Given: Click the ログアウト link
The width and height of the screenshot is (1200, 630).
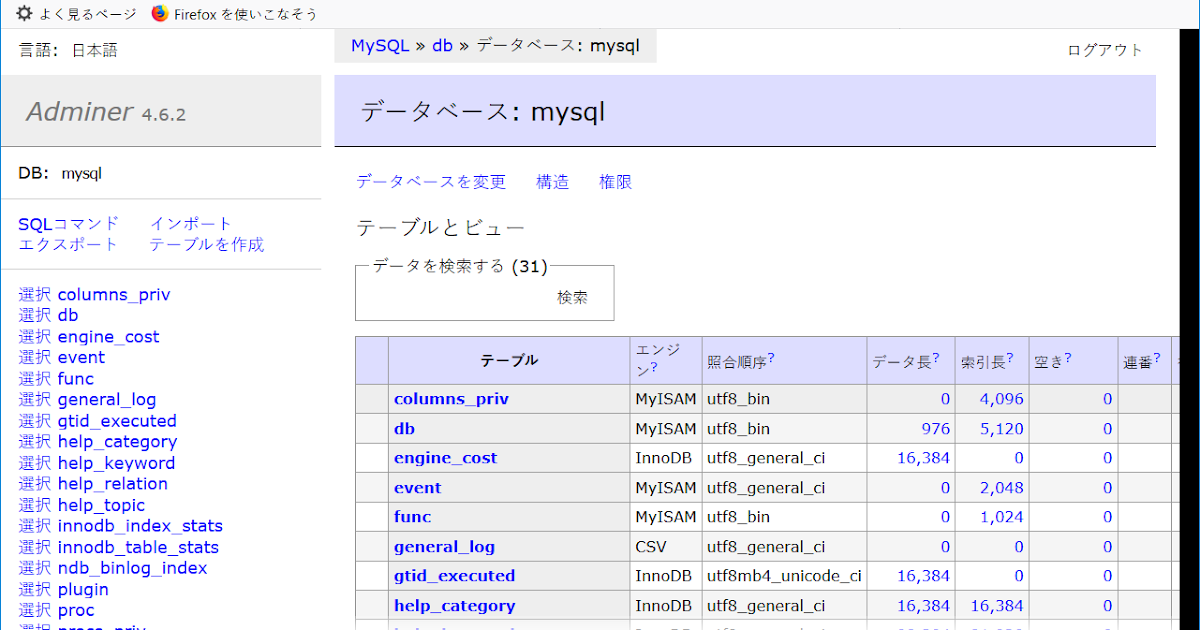Looking at the screenshot, I should (1105, 49).
